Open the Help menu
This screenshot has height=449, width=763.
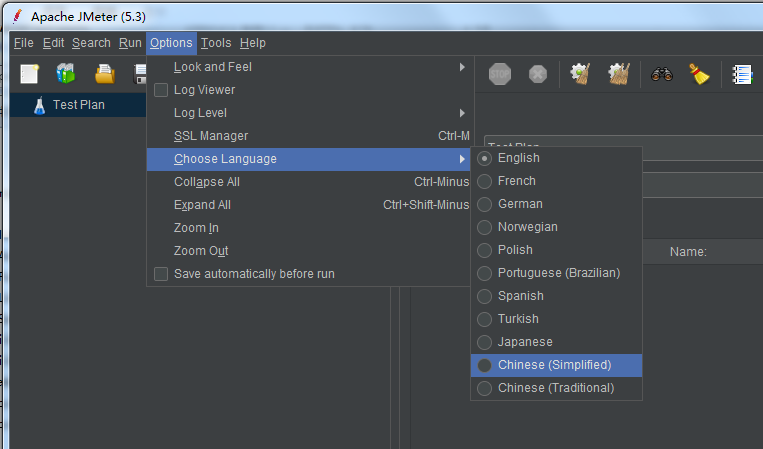pyautogui.click(x=253, y=43)
